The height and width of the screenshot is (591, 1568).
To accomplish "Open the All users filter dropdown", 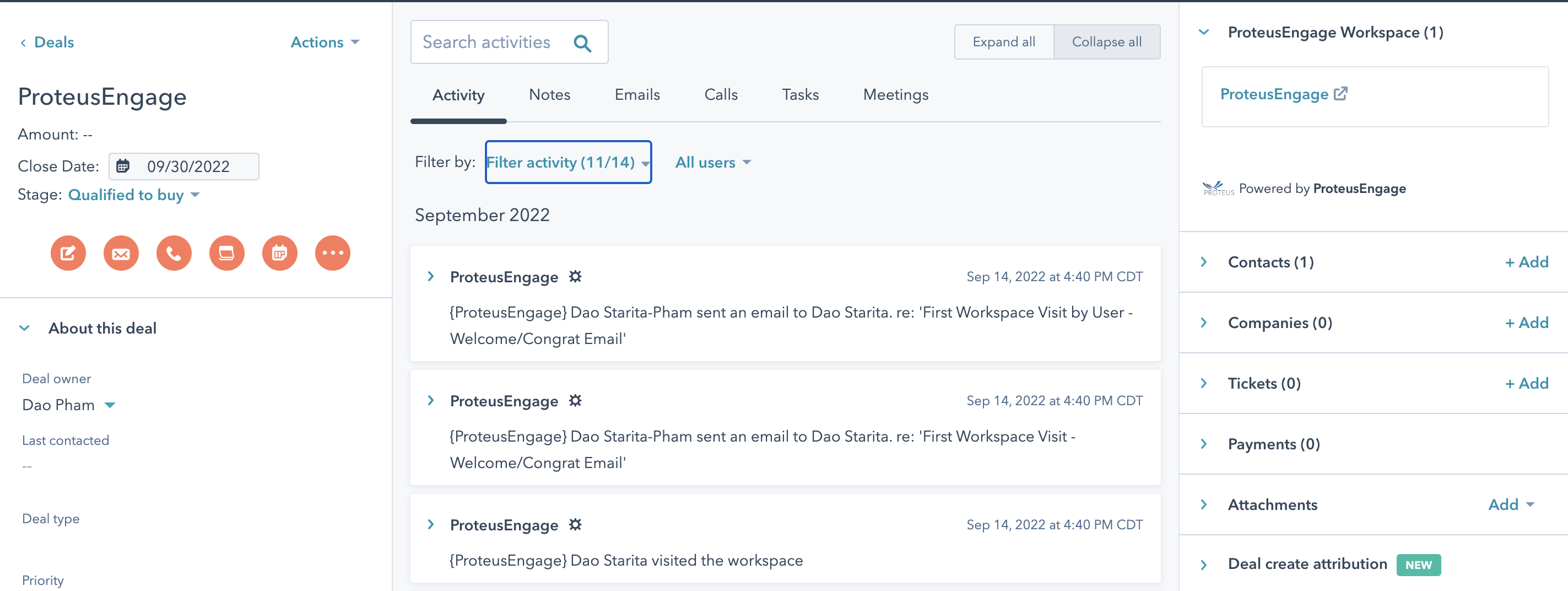I will click(713, 162).
